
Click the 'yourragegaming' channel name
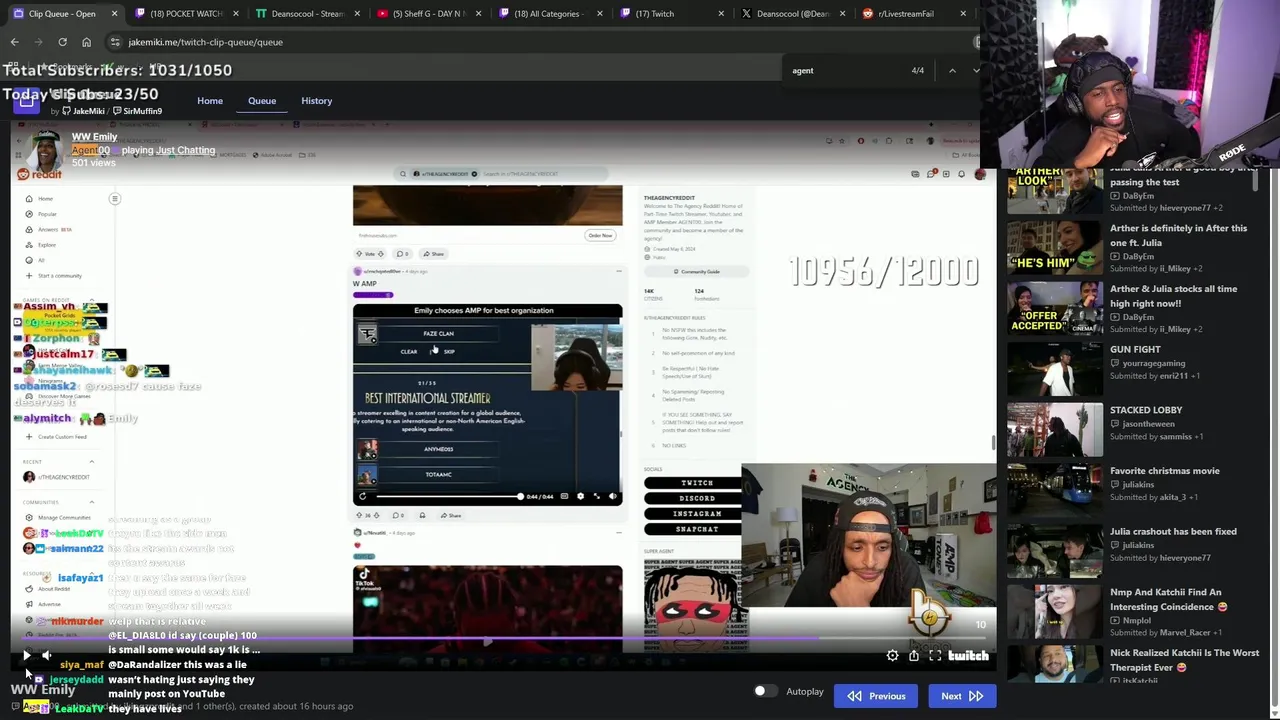coord(1154,363)
